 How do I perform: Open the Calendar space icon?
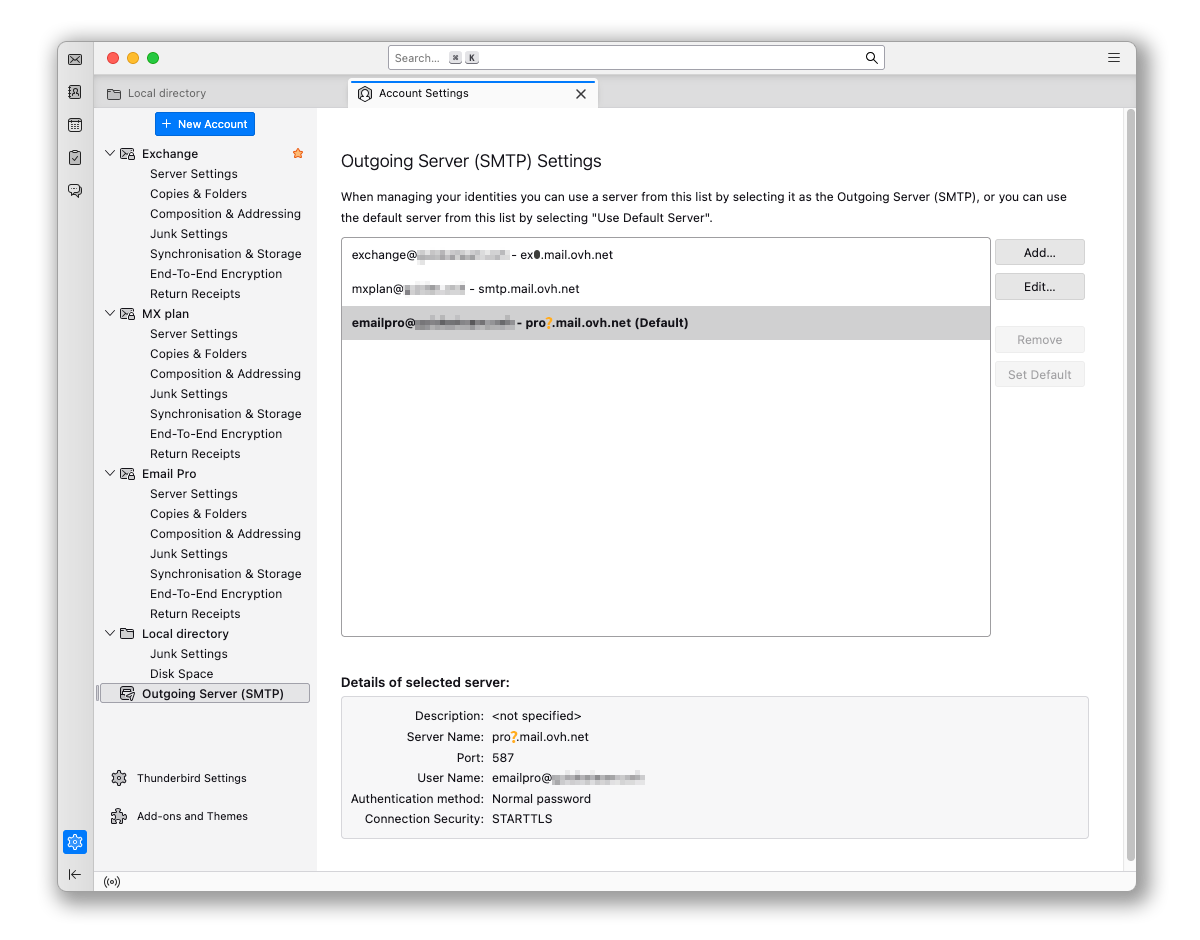tap(75, 125)
